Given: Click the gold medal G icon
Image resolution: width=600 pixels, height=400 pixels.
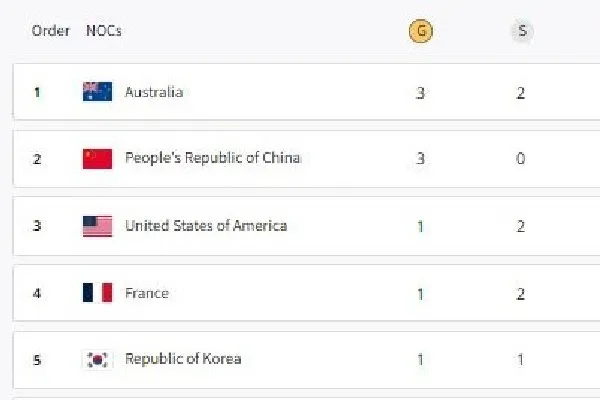Looking at the screenshot, I should click(421, 31).
